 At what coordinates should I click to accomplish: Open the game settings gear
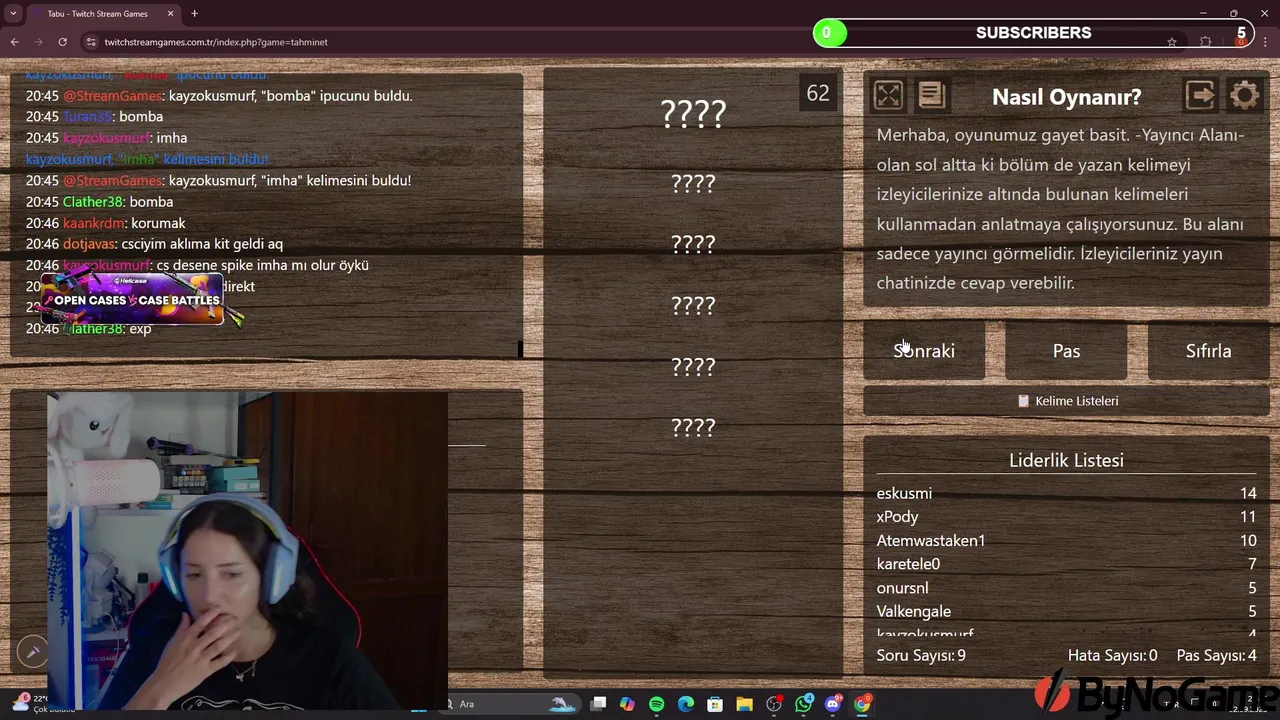click(1244, 95)
